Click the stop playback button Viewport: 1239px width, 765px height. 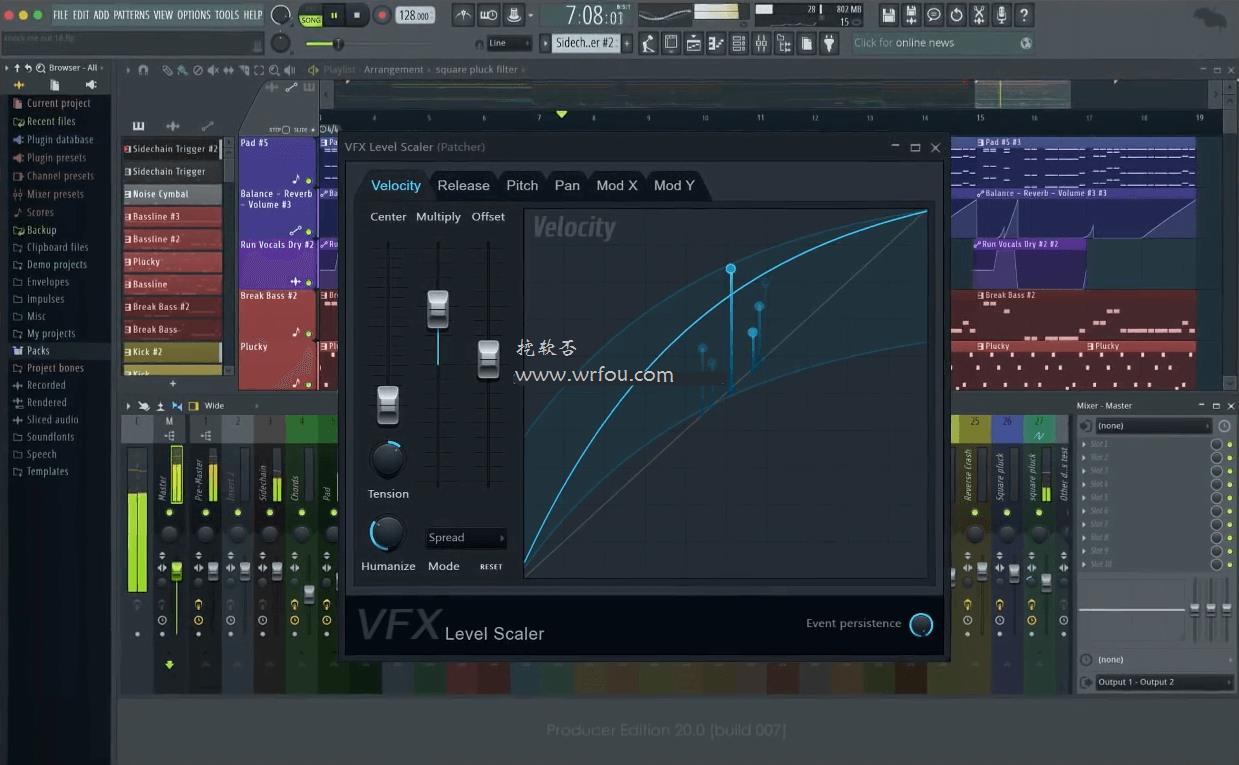358,15
